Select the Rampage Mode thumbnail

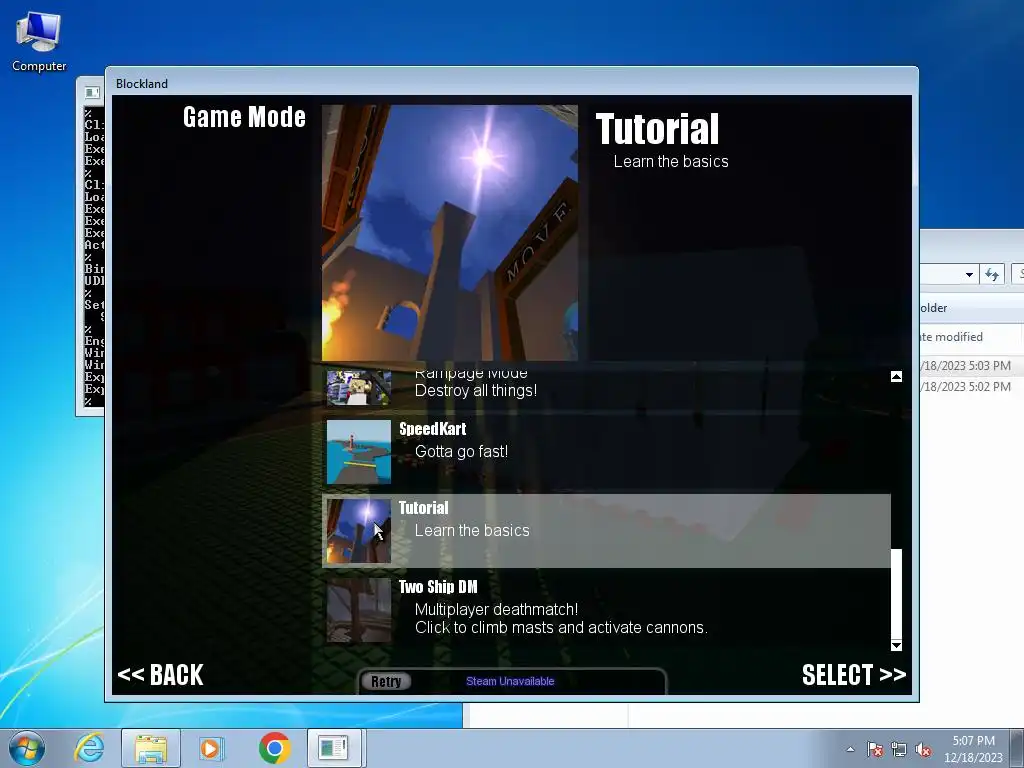click(359, 387)
